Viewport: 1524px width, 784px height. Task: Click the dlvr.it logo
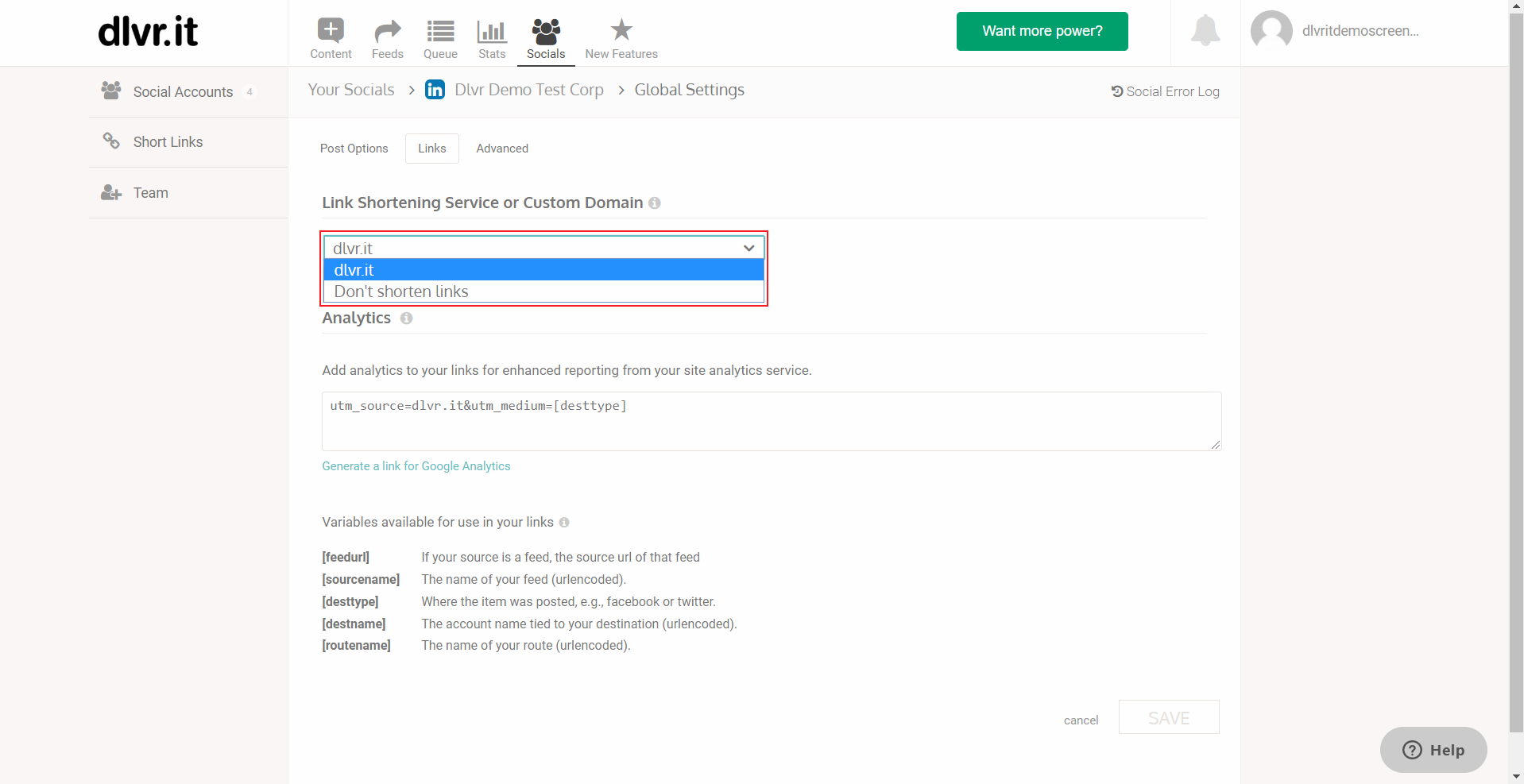pos(148,32)
